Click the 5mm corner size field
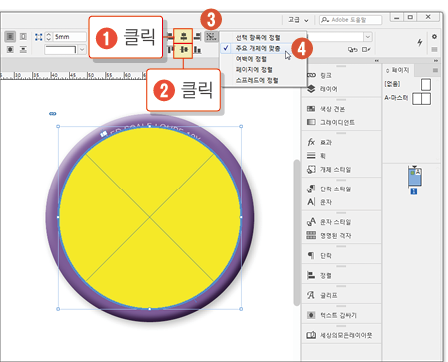This screenshot has height=362, width=448. click(70, 37)
